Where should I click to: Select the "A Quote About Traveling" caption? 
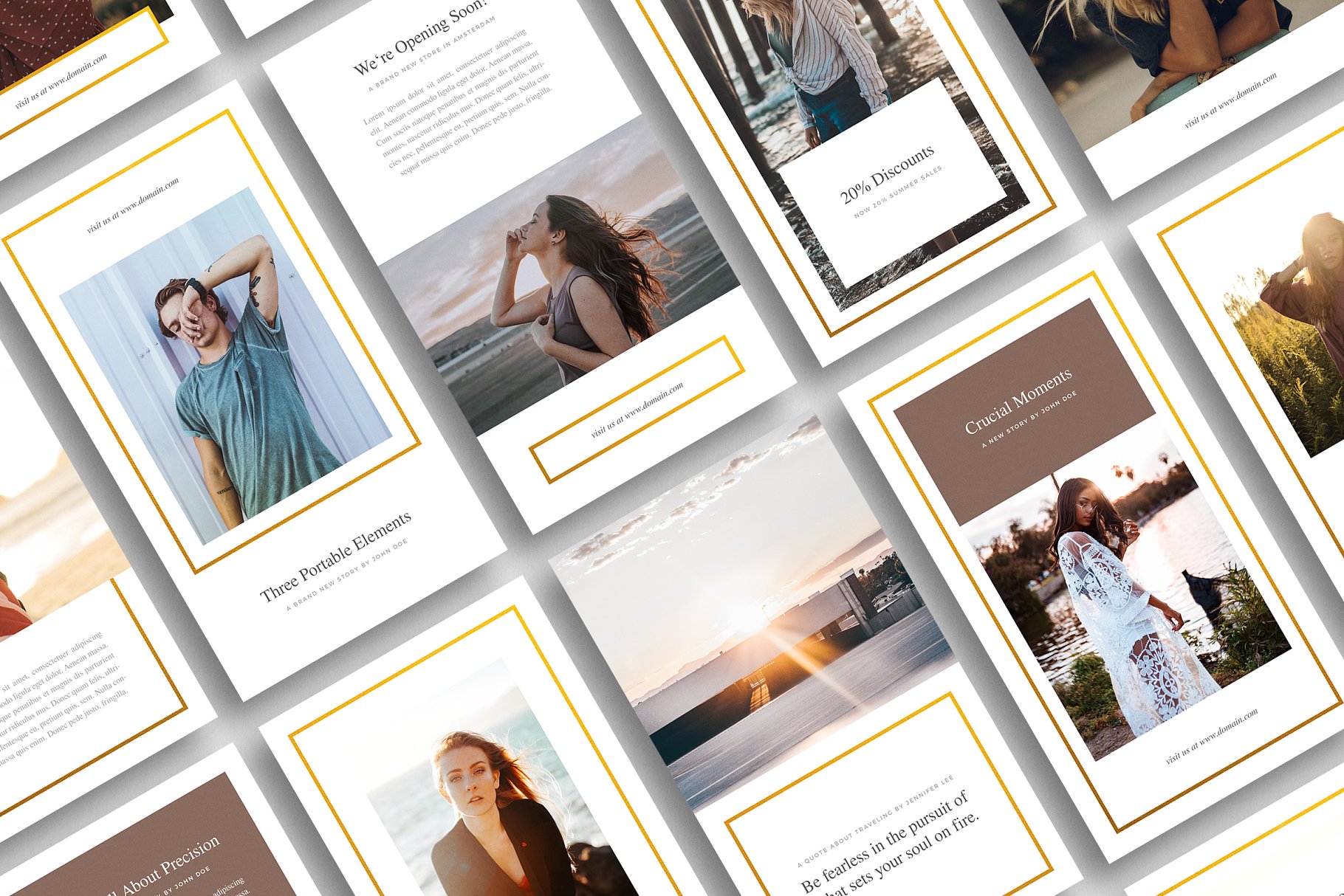[875, 821]
